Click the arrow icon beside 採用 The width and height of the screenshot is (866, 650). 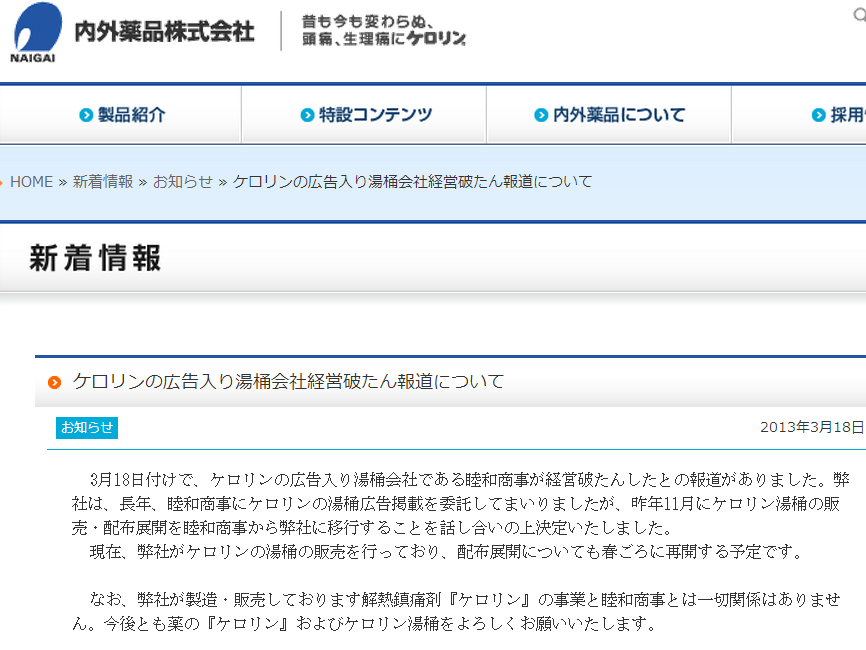pyautogui.click(x=818, y=115)
